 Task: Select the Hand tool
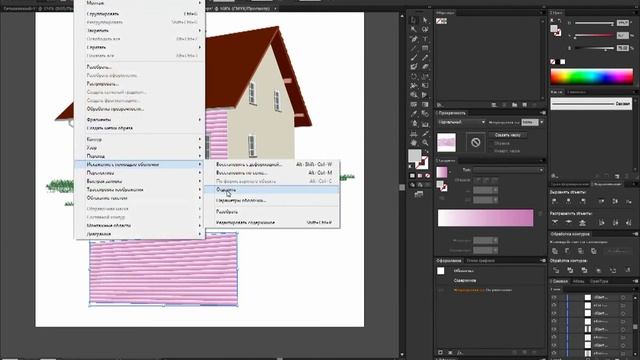414,142
